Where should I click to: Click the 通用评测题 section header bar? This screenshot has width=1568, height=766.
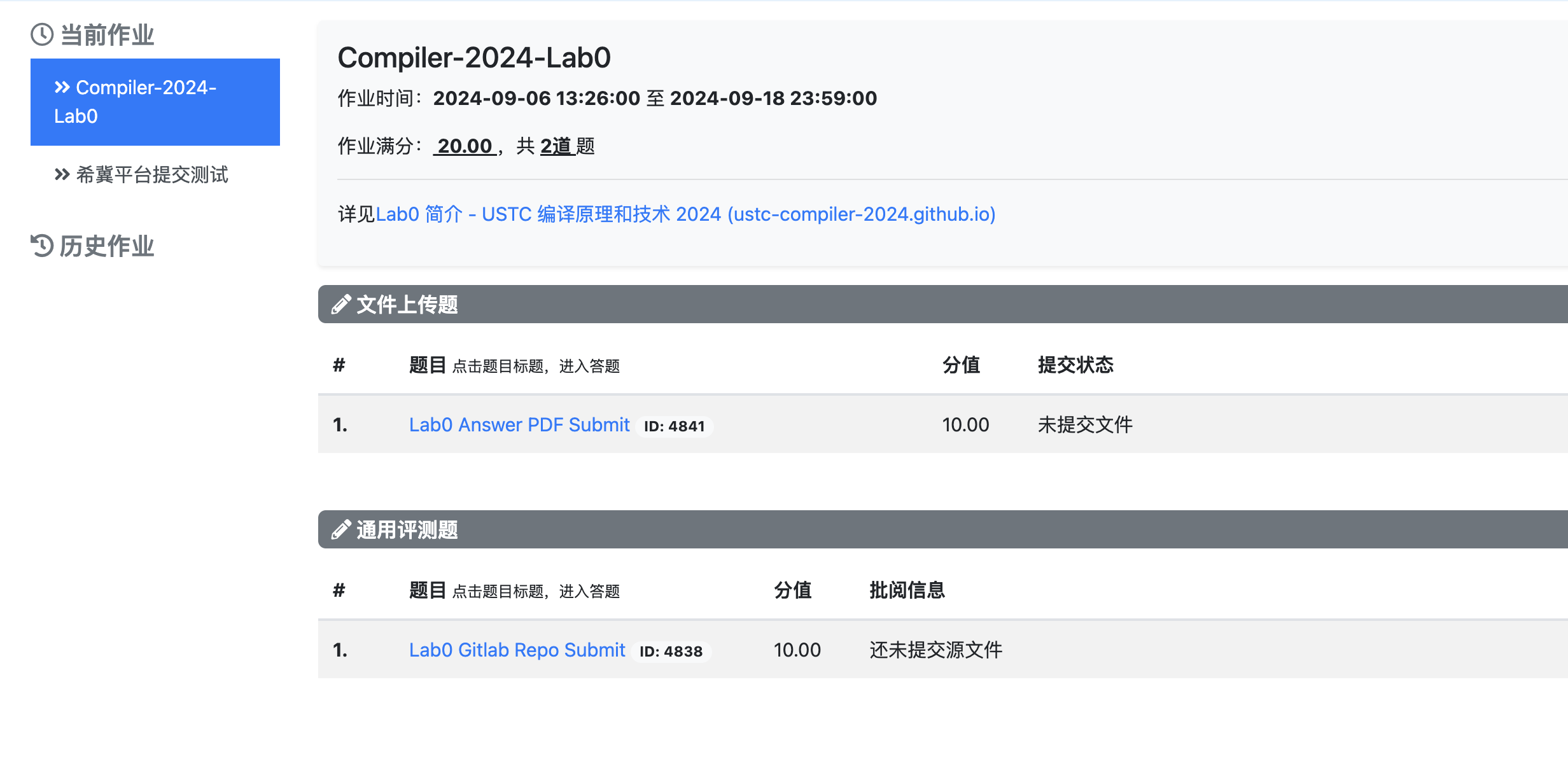pyautogui.click(x=943, y=529)
